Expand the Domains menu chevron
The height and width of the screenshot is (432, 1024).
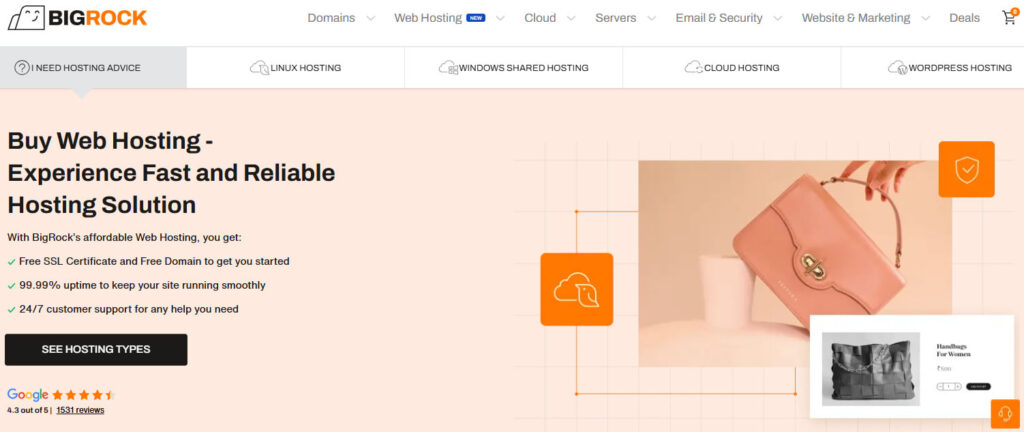370,18
